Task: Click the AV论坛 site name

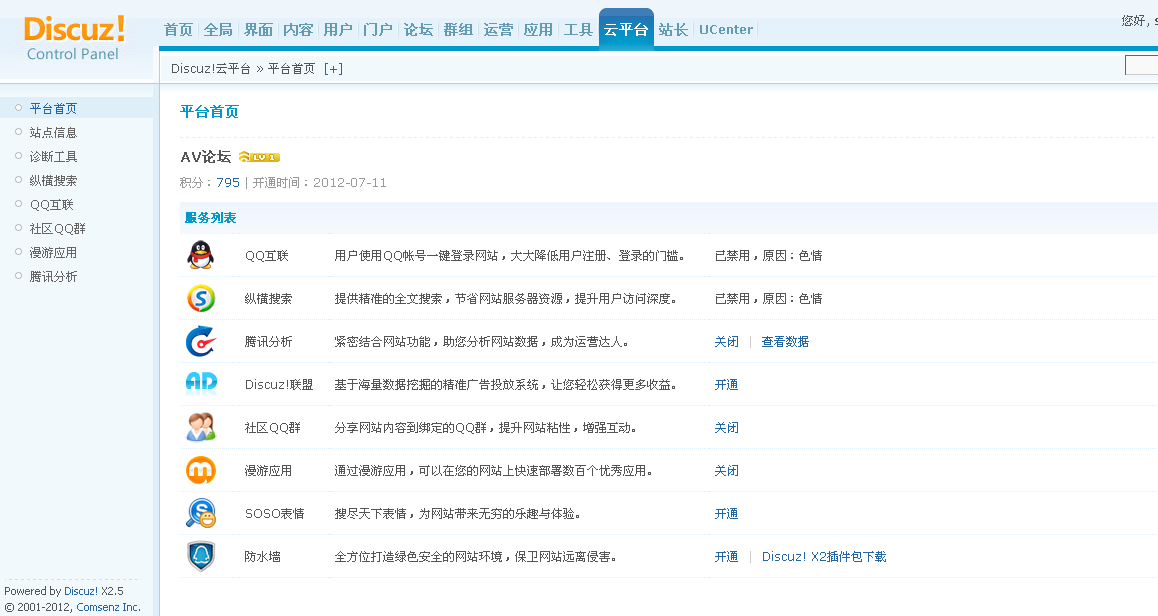Action: 206,157
